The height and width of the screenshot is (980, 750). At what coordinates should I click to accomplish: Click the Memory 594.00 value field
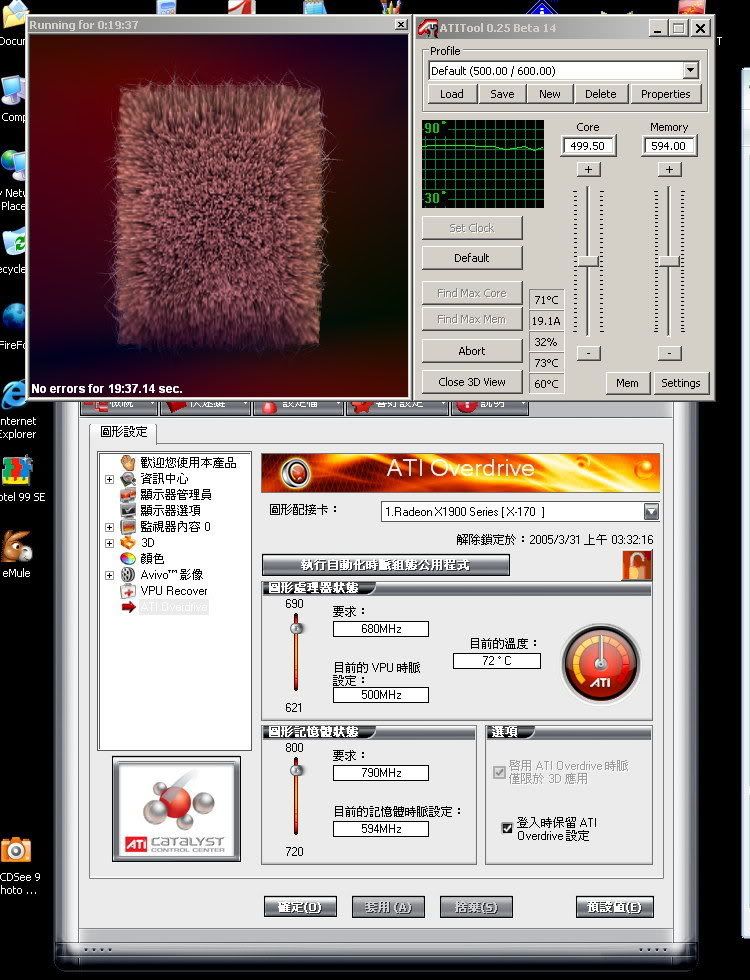tap(669, 146)
